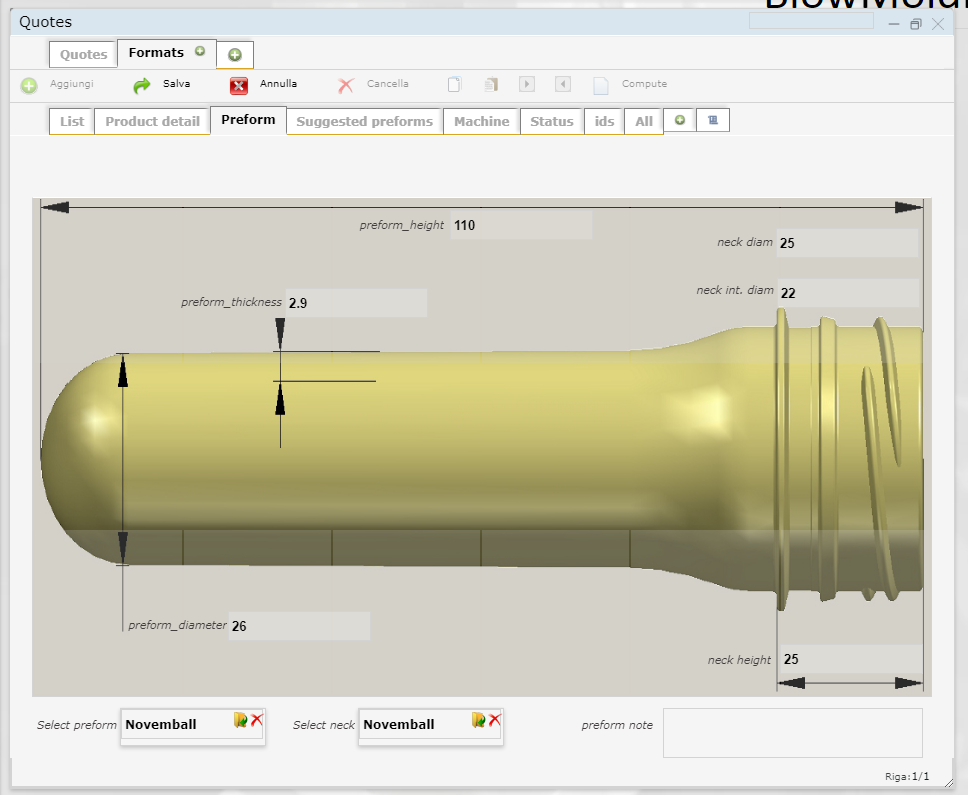Click the green Salva arrow icon
Image resolution: width=968 pixels, height=795 pixels.
click(142, 85)
